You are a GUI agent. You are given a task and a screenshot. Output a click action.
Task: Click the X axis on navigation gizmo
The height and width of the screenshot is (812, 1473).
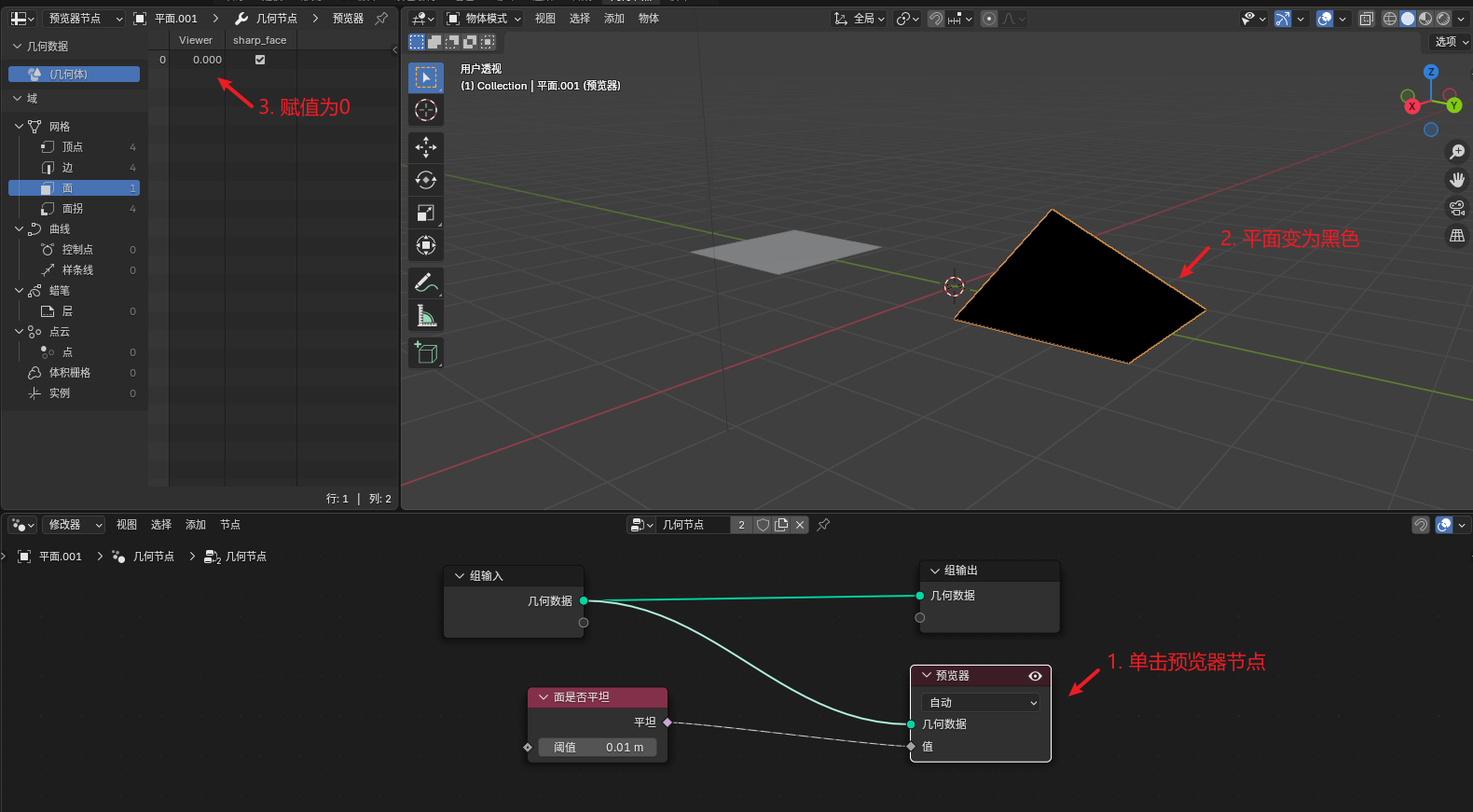1412,106
